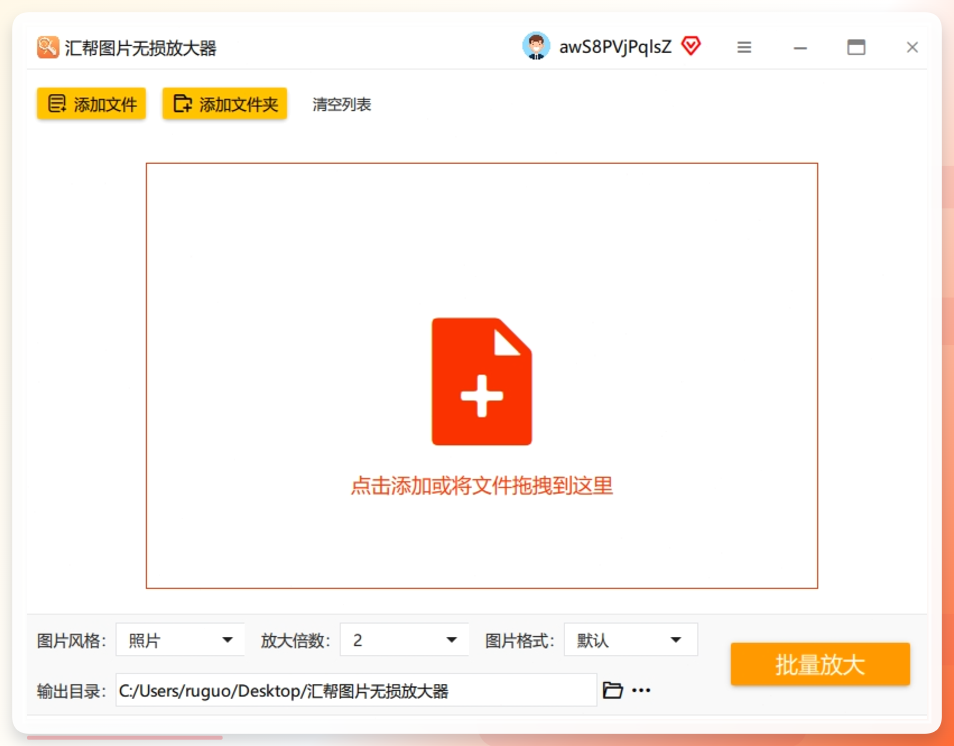
Task: Click the user avatar icon
Action: pos(536,46)
